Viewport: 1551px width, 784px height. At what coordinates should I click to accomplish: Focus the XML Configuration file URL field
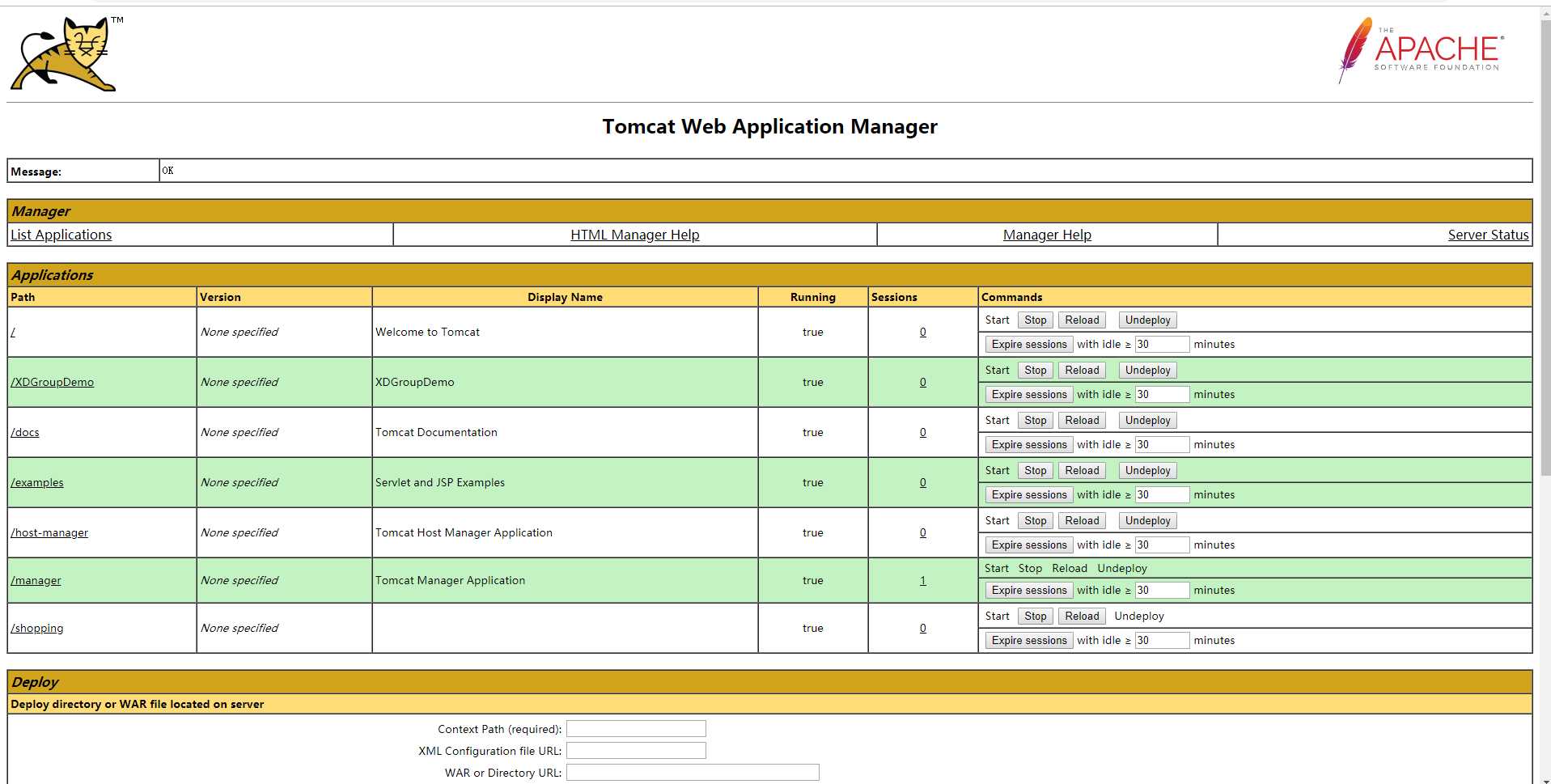tap(636, 751)
